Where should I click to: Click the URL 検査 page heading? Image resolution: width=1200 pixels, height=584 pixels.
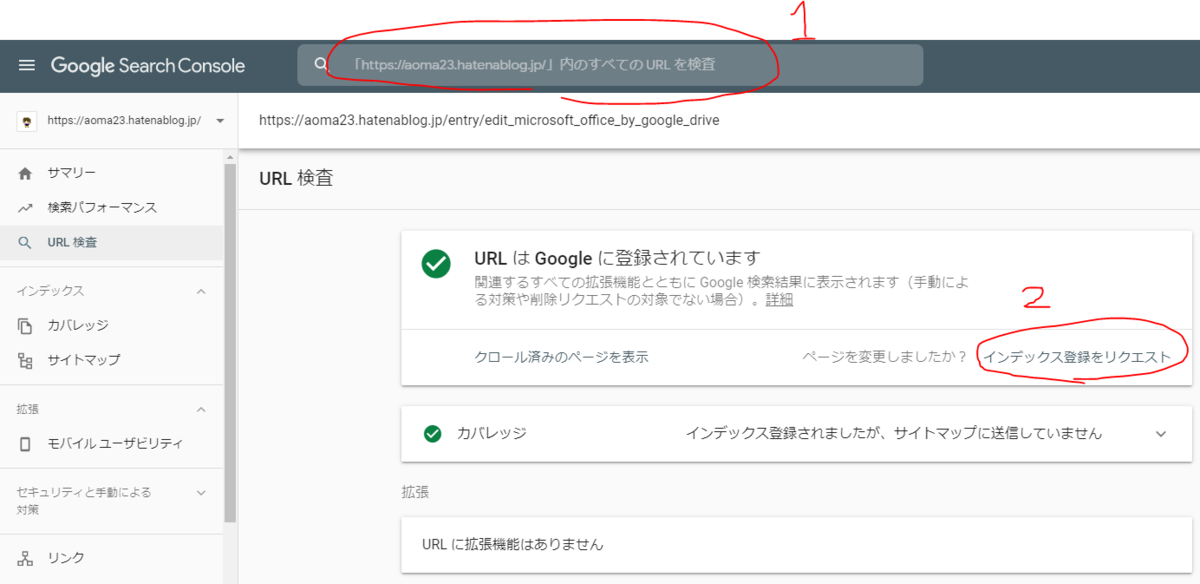click(296, 179)
